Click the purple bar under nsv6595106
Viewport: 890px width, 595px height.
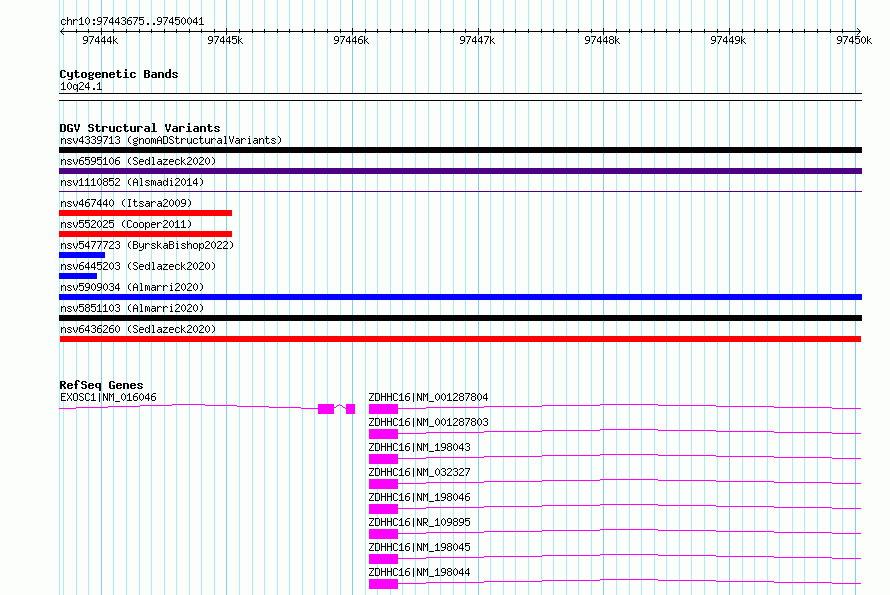pos(460,171)
